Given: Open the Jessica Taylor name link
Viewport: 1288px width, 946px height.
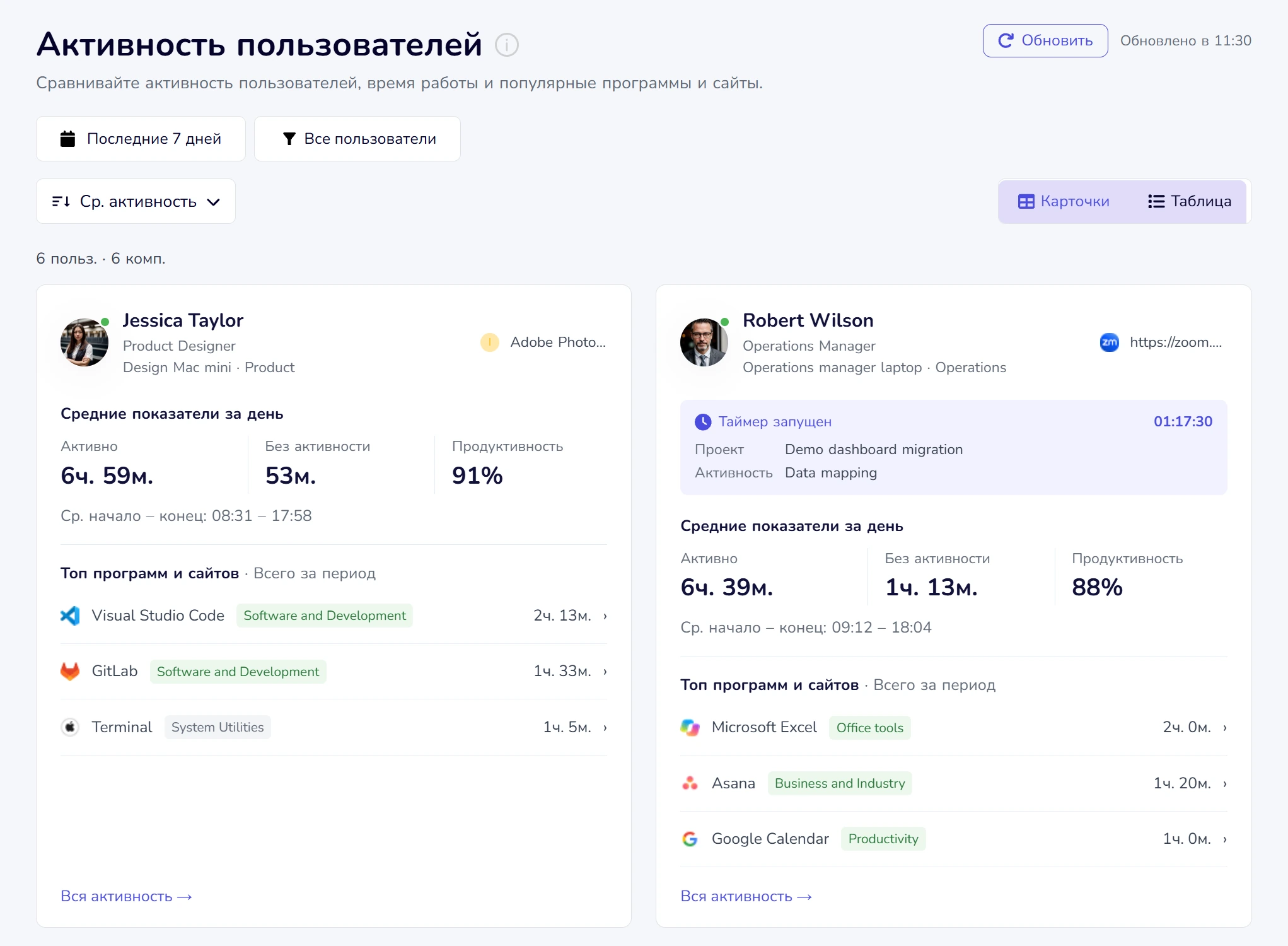Looking at the screenshot, I should [183, 320].
